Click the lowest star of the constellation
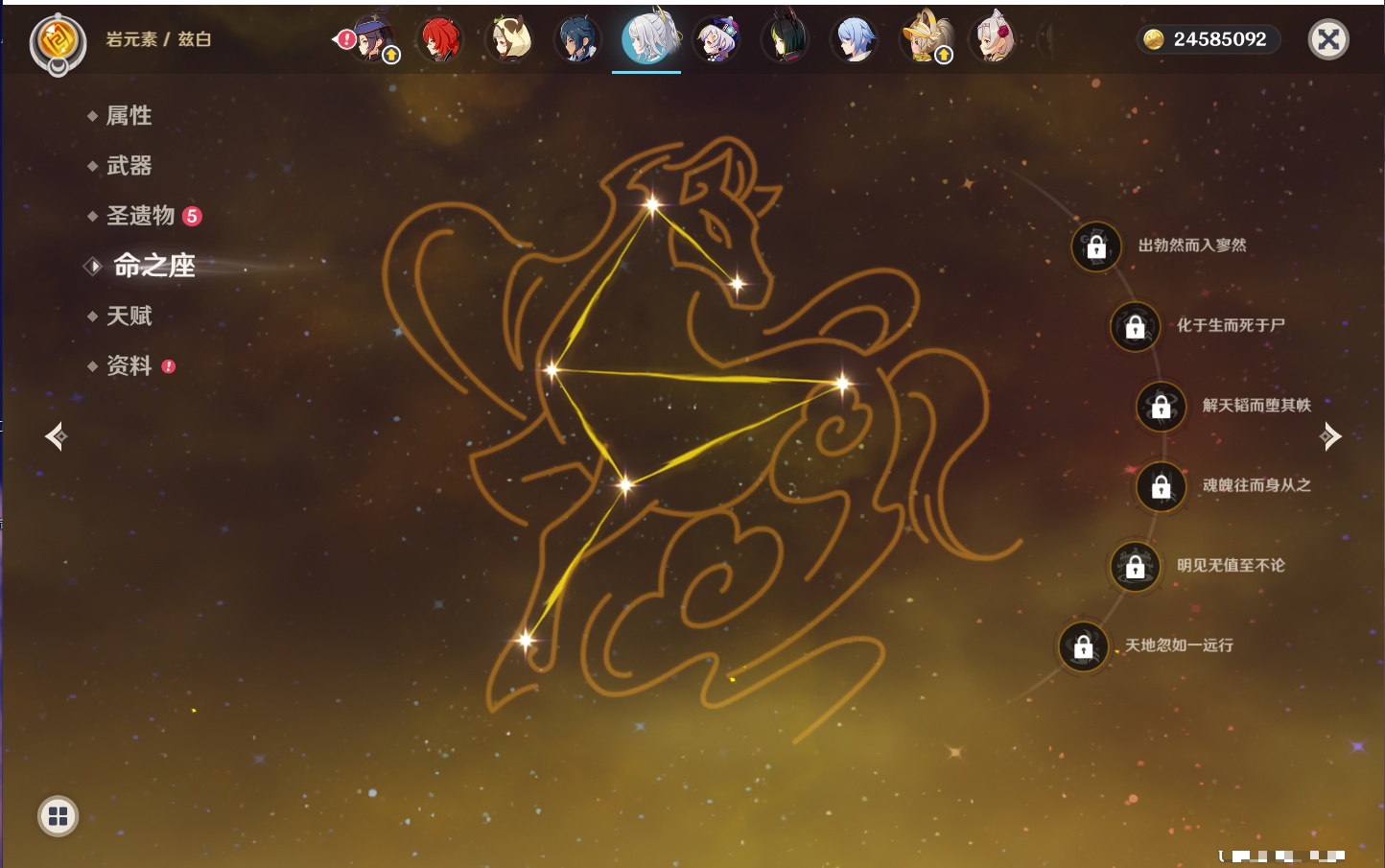 pos(525,640)
